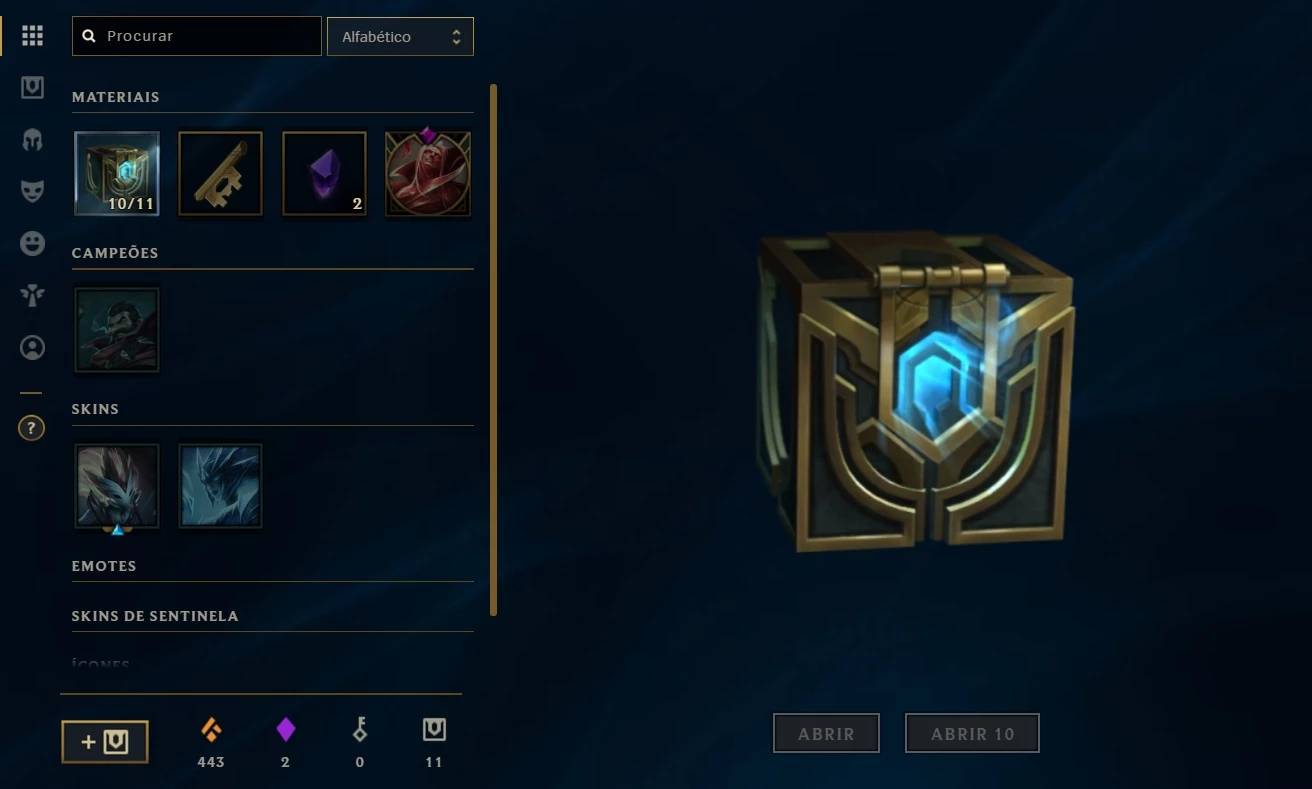Select the Hextech chest 10/11 material
1312x789 pixels.
[x=117, y=174]
